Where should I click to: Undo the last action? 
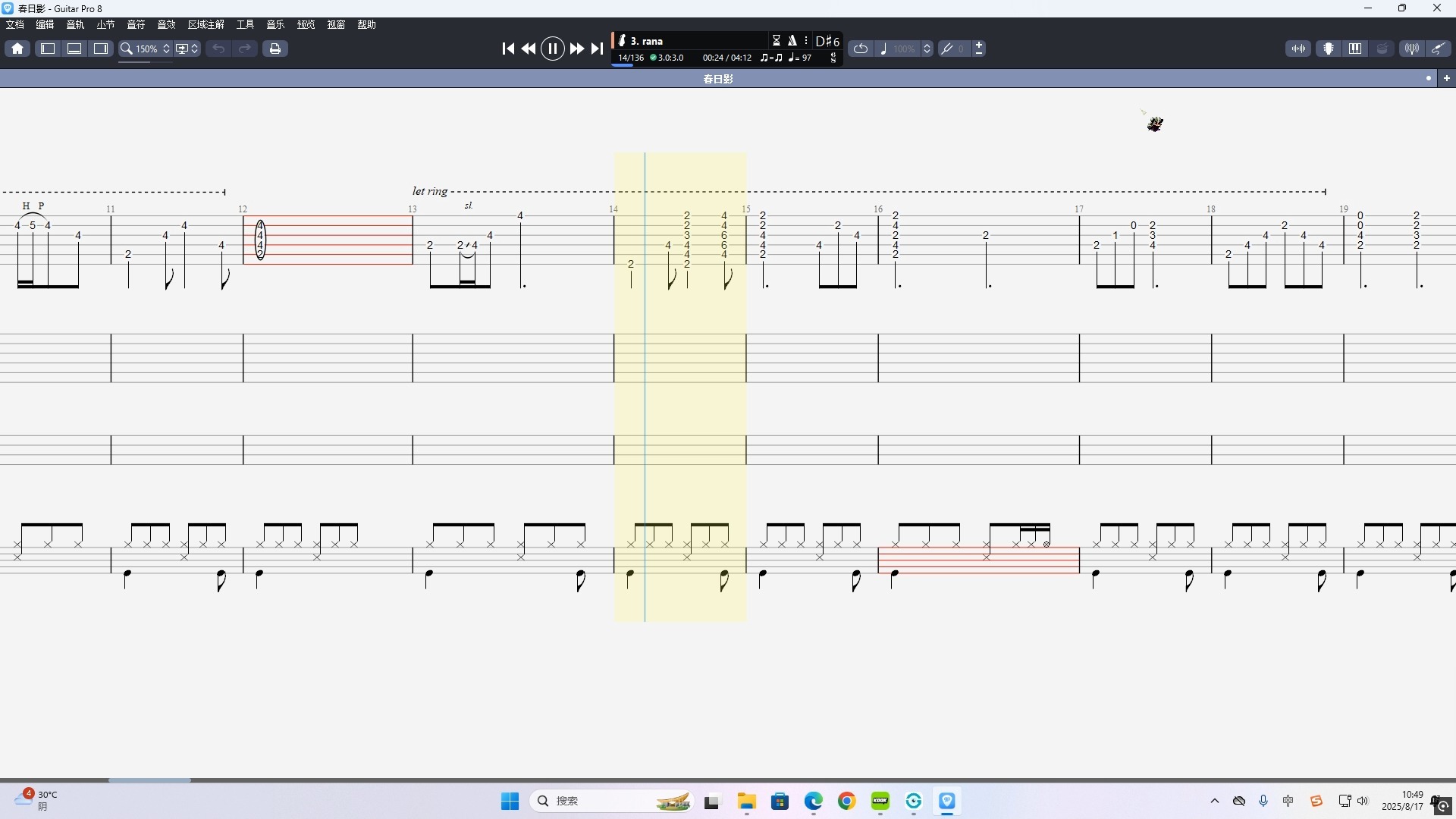(218, 49)
